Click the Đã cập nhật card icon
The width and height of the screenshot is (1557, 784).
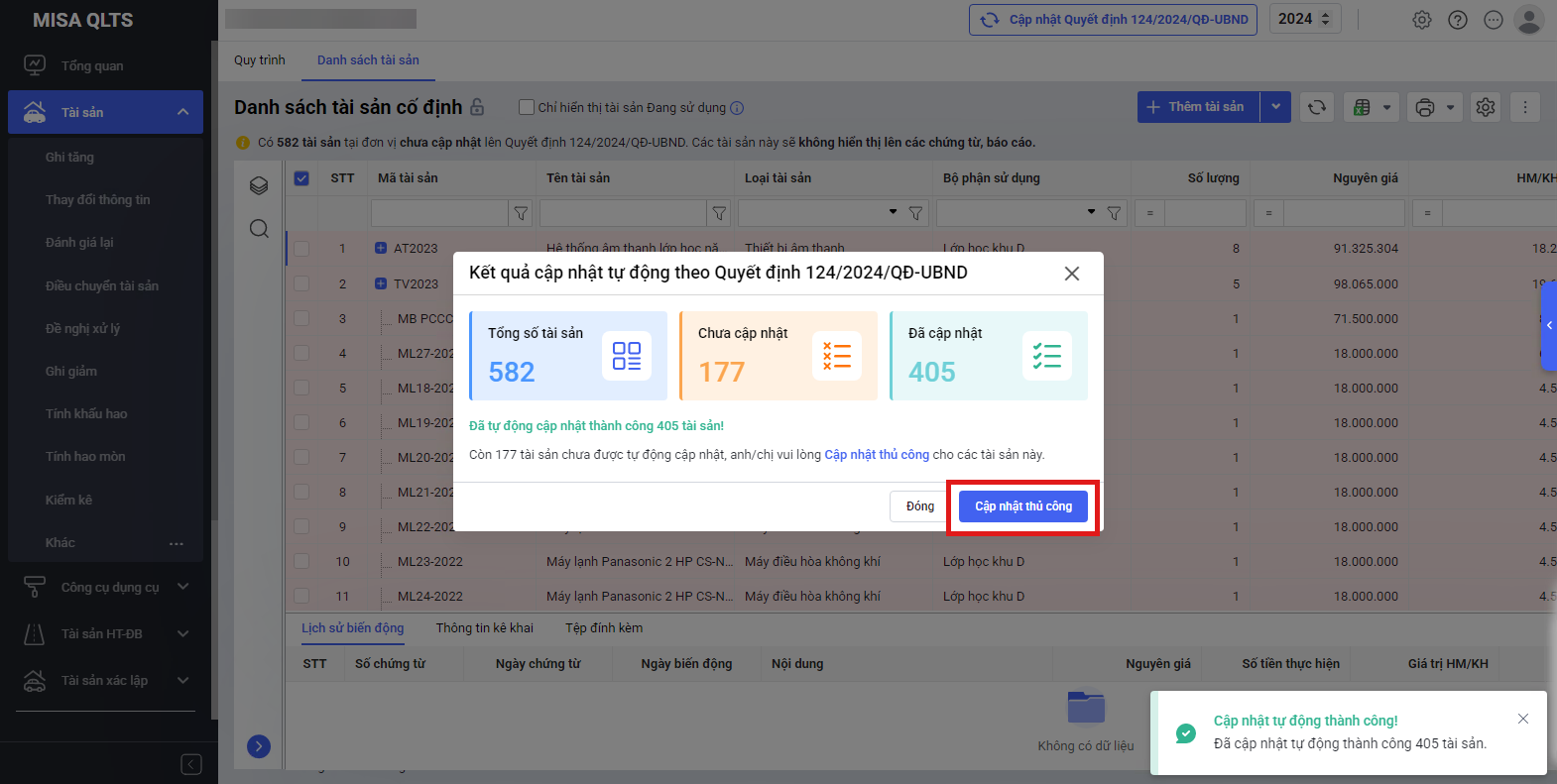[1047, 356]
